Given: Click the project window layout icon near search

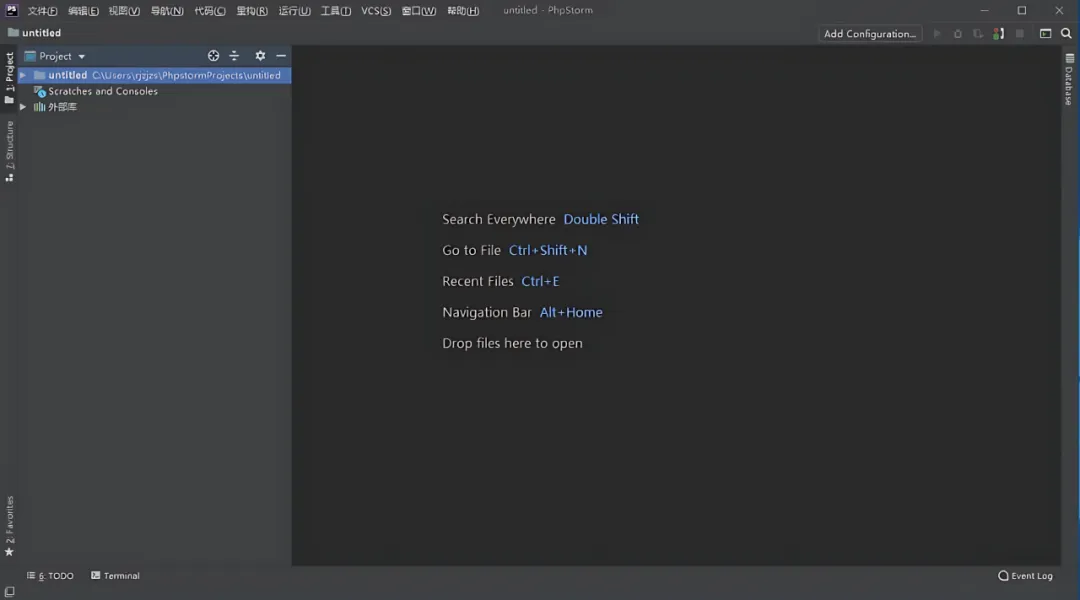Looking at the screenshot, I should coord(1046,33).
